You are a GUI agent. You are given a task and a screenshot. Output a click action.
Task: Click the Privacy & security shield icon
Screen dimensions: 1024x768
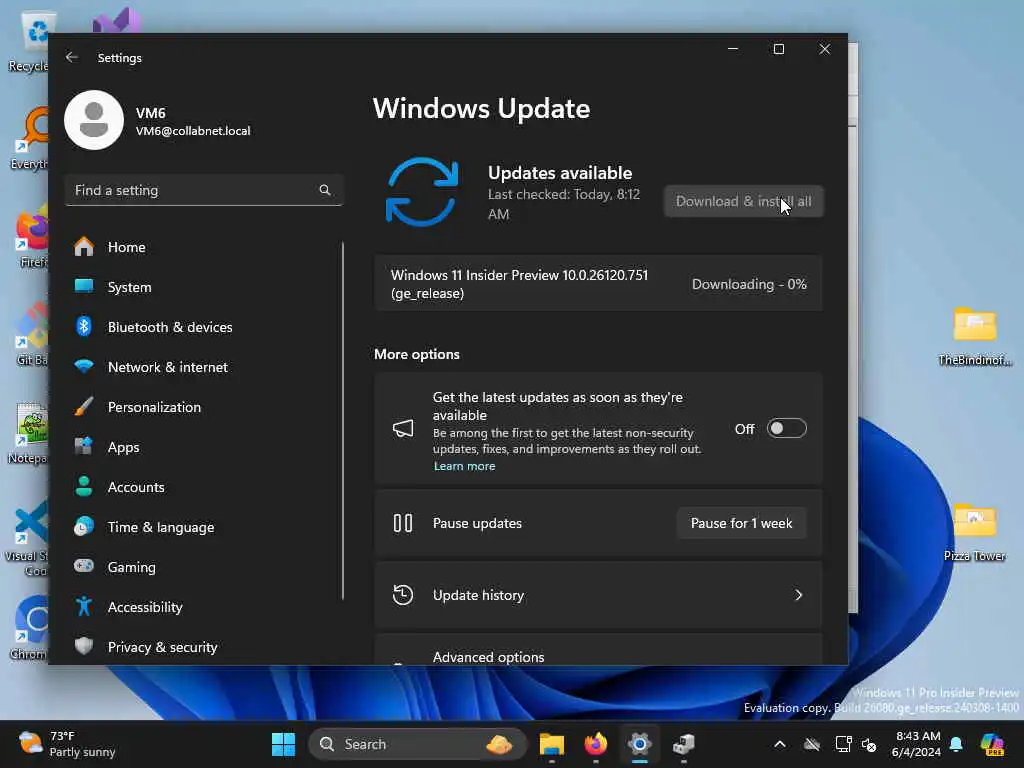(x=84, y=647)
